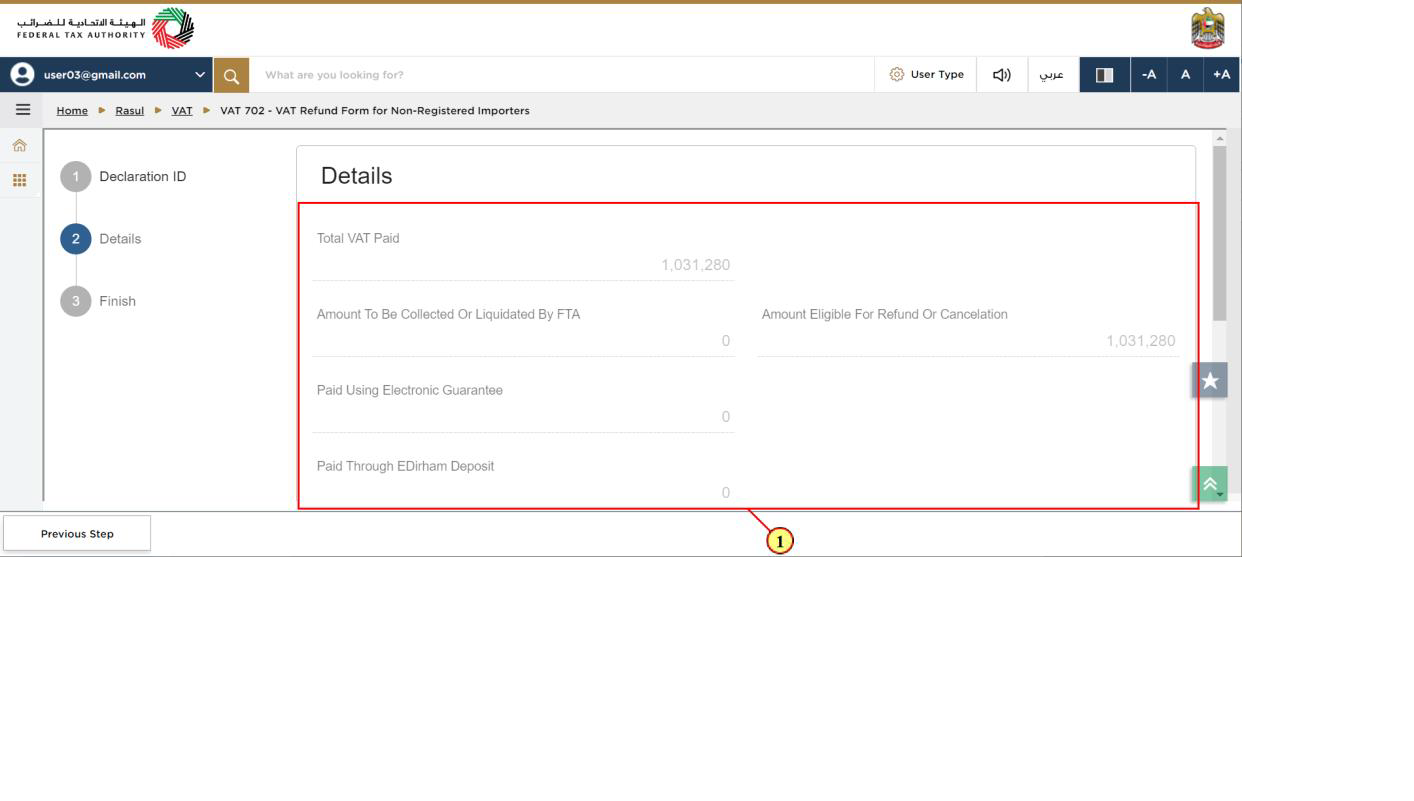Click the Previous Step button

tap(77, 534)
